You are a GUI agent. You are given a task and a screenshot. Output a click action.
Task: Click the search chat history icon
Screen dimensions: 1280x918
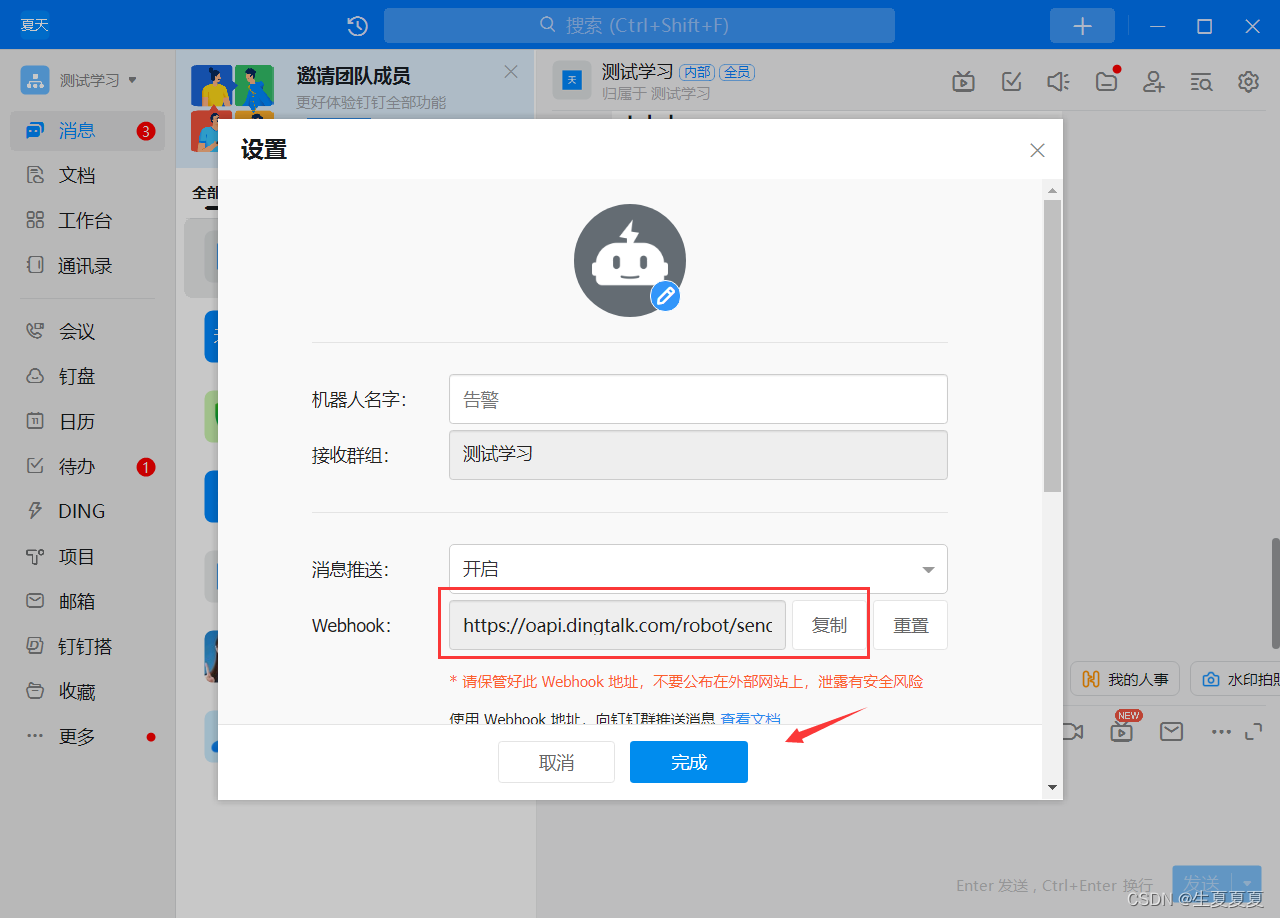1201,82
